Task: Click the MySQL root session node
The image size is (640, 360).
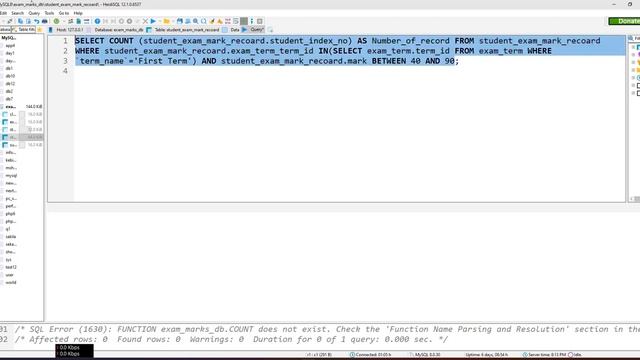Action: coord(9,38)
